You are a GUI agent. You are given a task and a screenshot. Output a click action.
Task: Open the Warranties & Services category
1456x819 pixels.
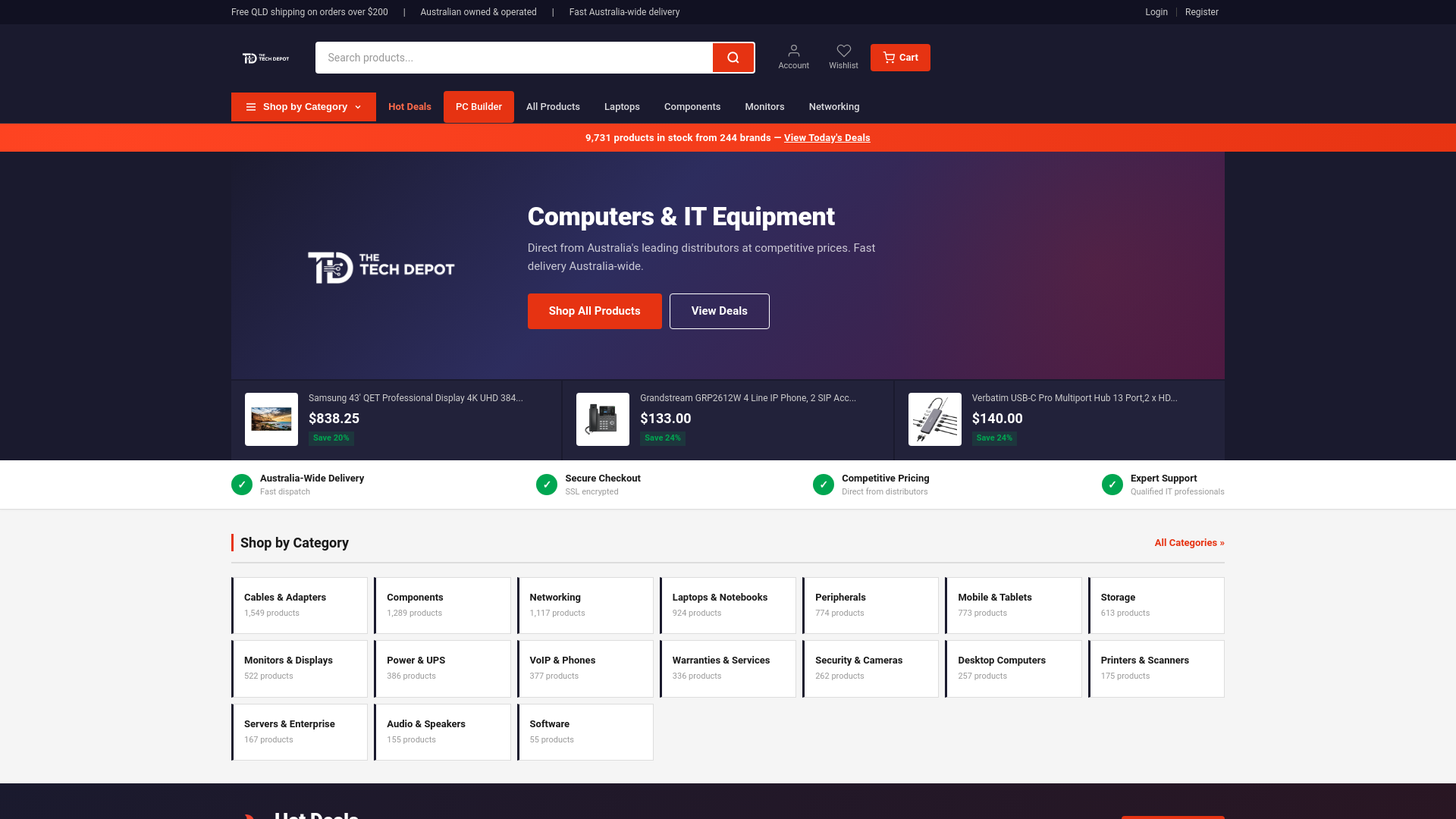click(728, 669)
